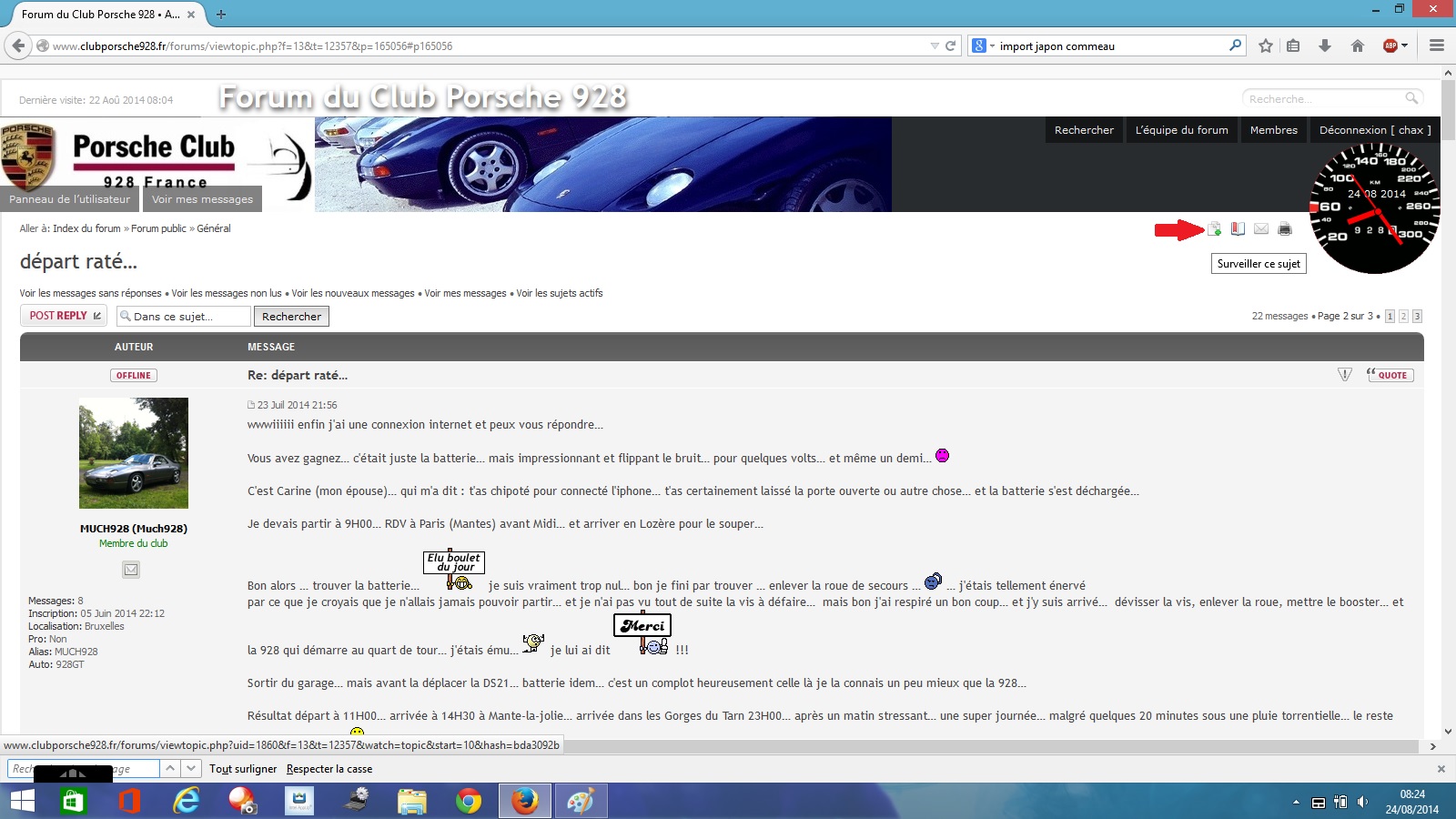Viewport: 1456px width, 819px height.
Task: Click the Dans ce sujet search field
Action: pos(184,317)
